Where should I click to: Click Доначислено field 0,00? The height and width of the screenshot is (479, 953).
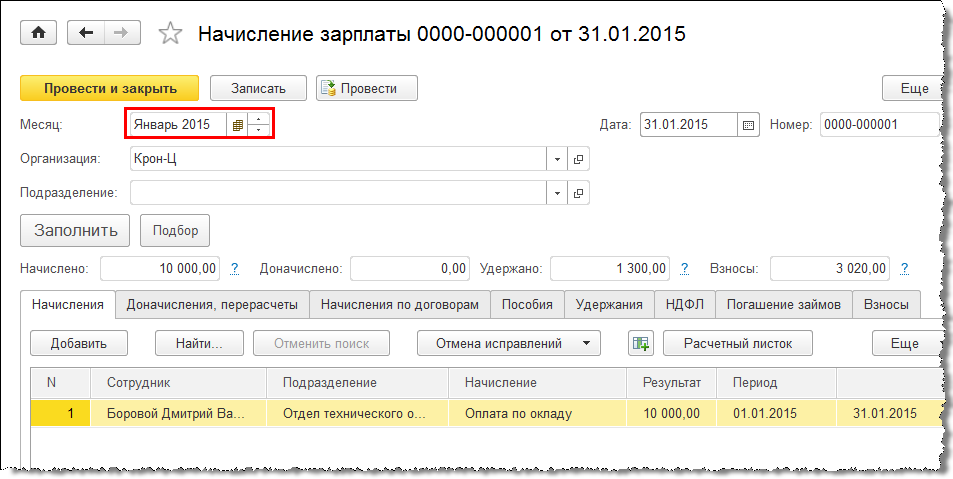(x=410, y=269)
